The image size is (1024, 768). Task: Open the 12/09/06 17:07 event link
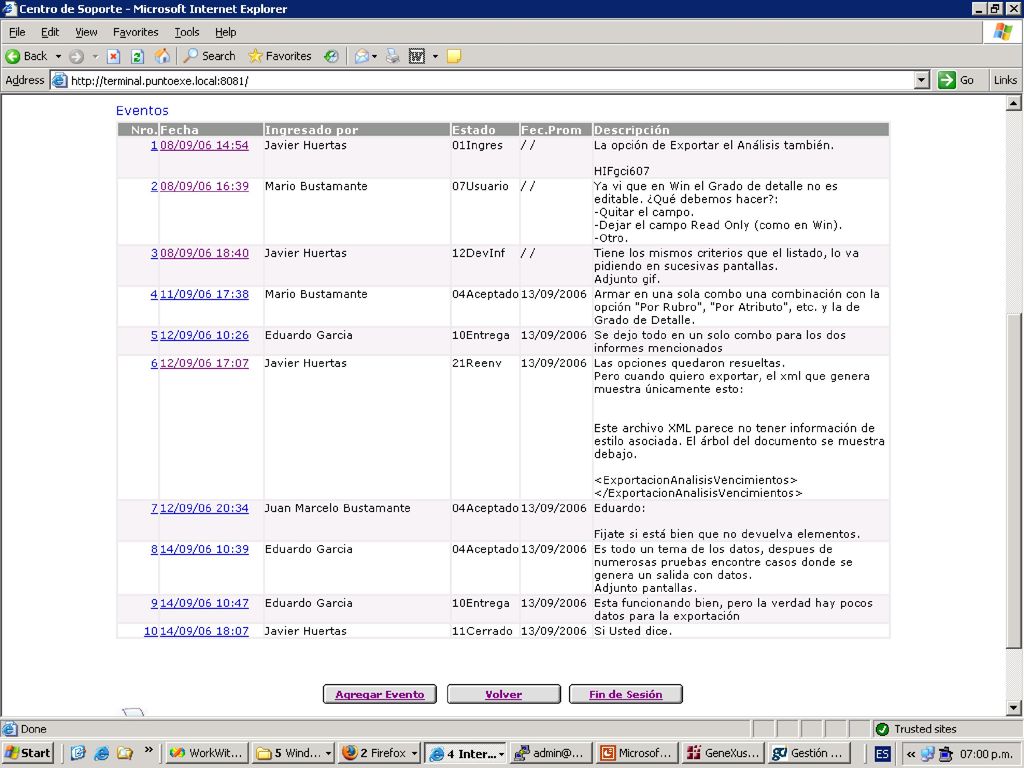coord(204,363)
